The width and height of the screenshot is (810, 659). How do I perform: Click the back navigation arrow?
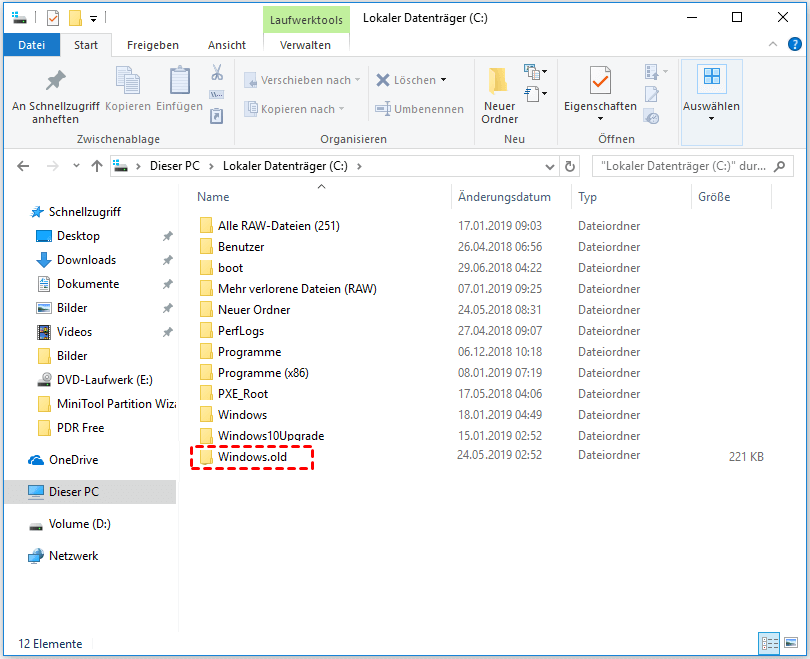23,166
